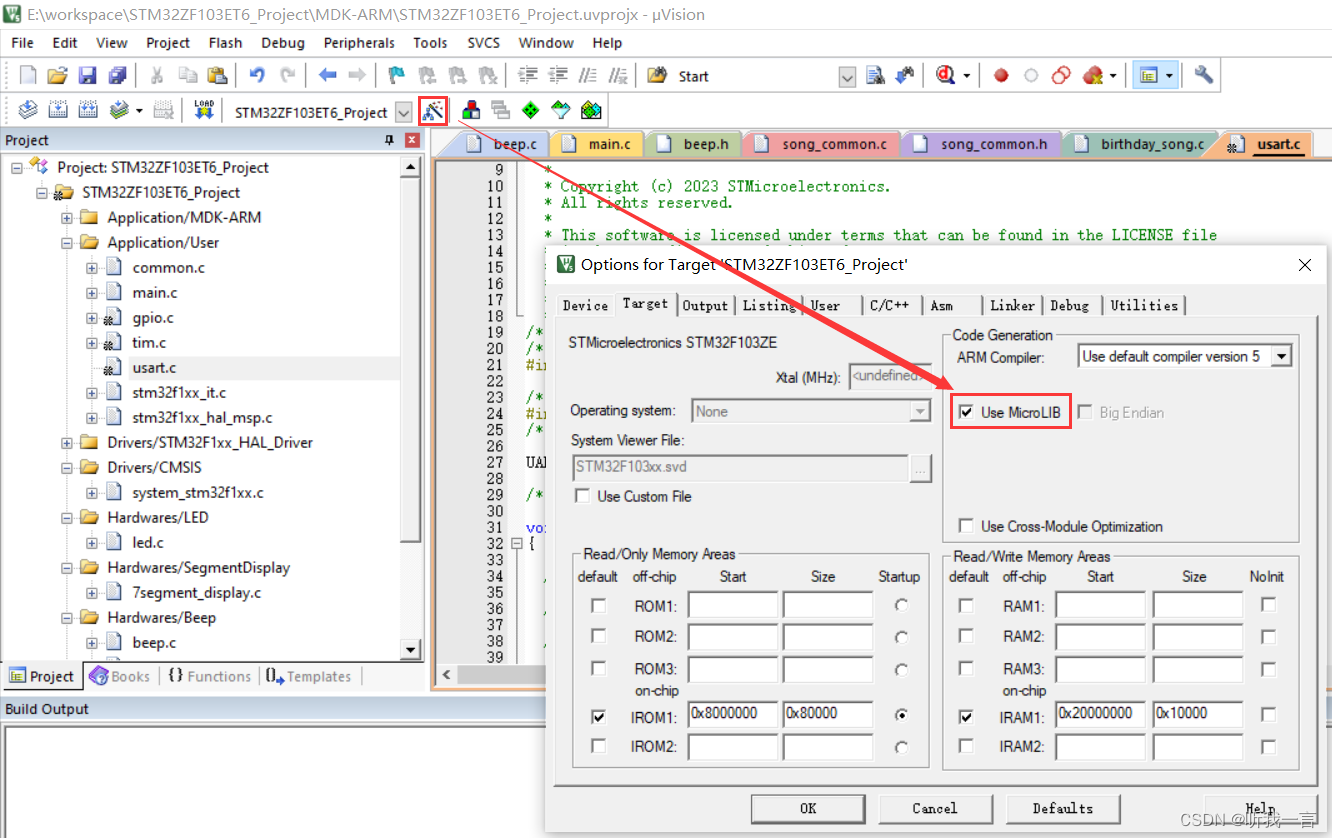Image resolution: width=1332 pixels, height=838 pixels.
Task: Enable the IRAM1 NoInit checkbox
Action: click(x=1268, y=715)
